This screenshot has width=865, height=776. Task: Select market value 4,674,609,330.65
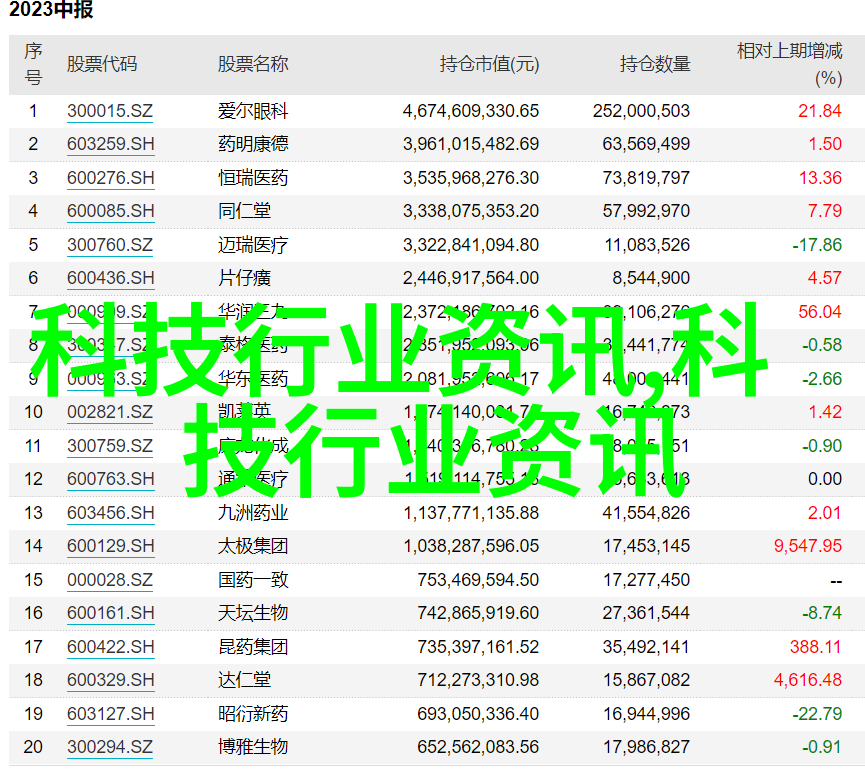471,111
